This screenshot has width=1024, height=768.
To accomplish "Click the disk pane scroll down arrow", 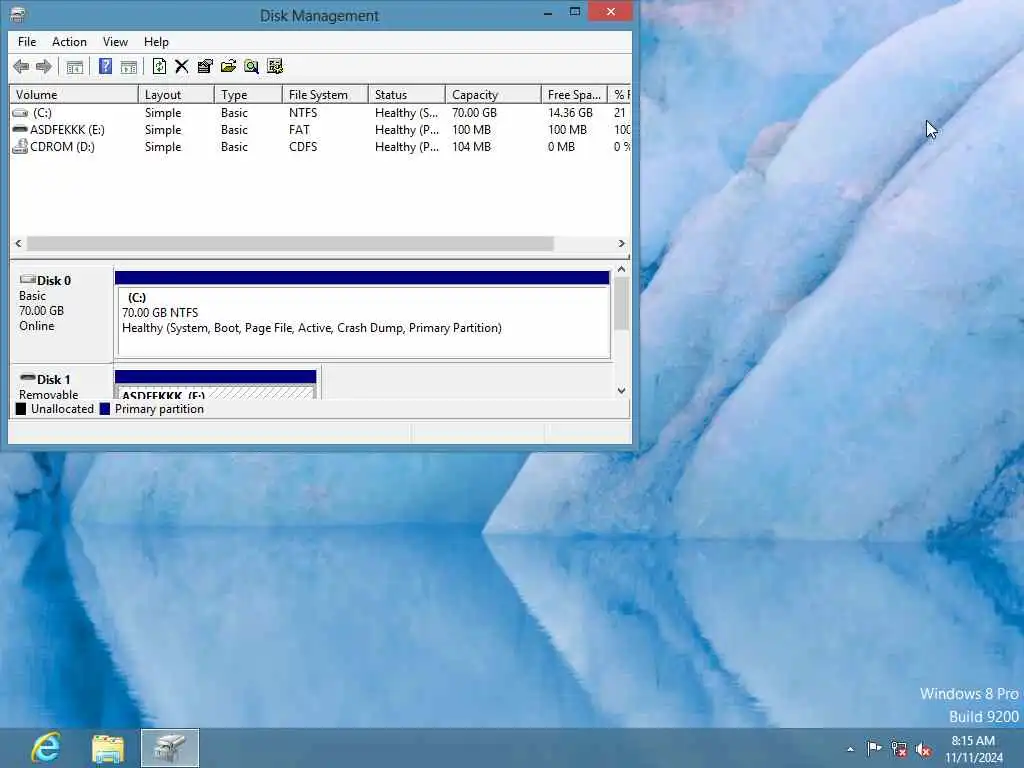I will tap(621, 391).
